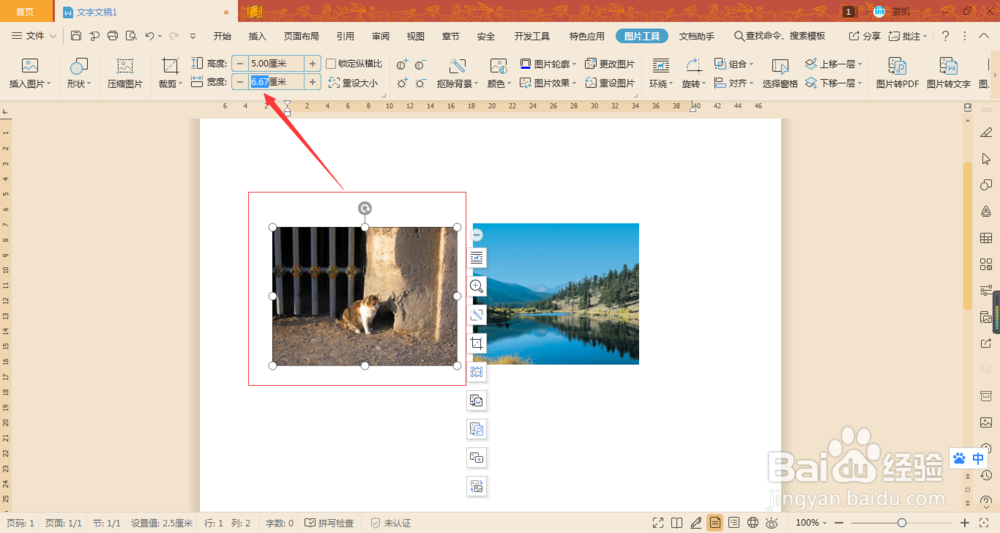This screenshot has width=1000, height=533.
Task: Expand Picture Outline (图片轮廓) dropdown
Action: coord(548,64)
